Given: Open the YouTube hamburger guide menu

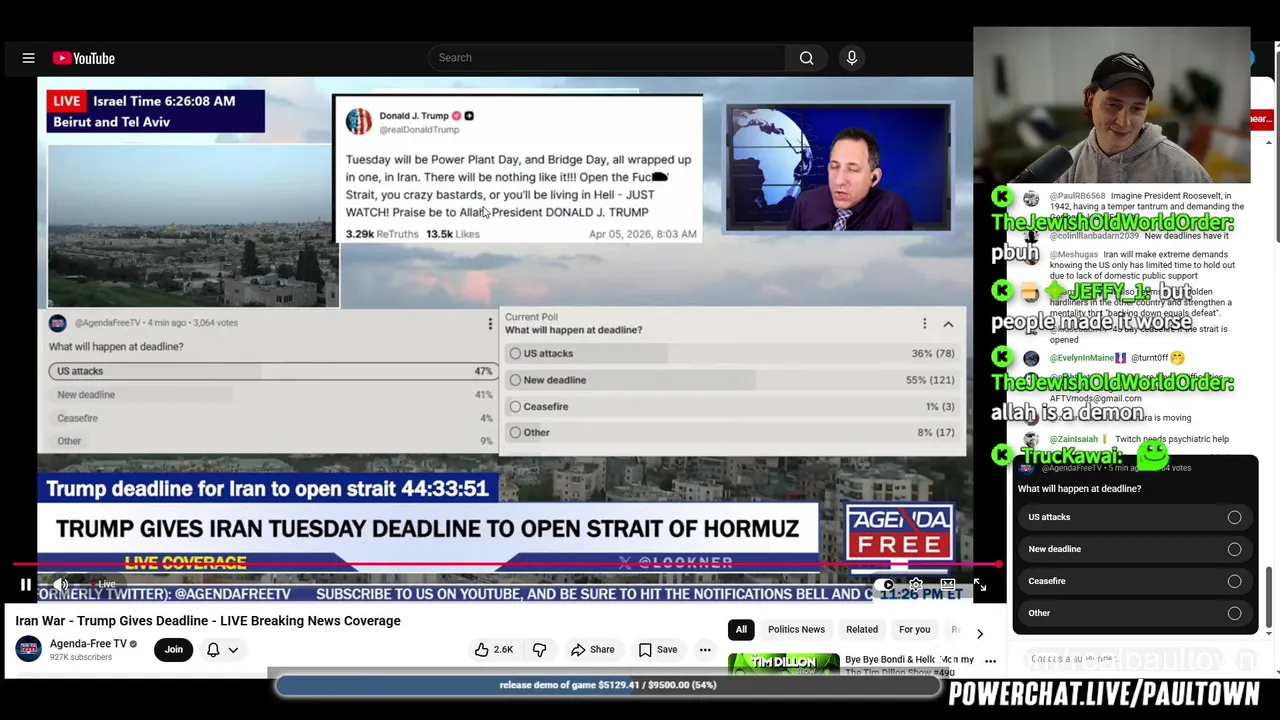Looking at the screenshot, I should 28,58.
